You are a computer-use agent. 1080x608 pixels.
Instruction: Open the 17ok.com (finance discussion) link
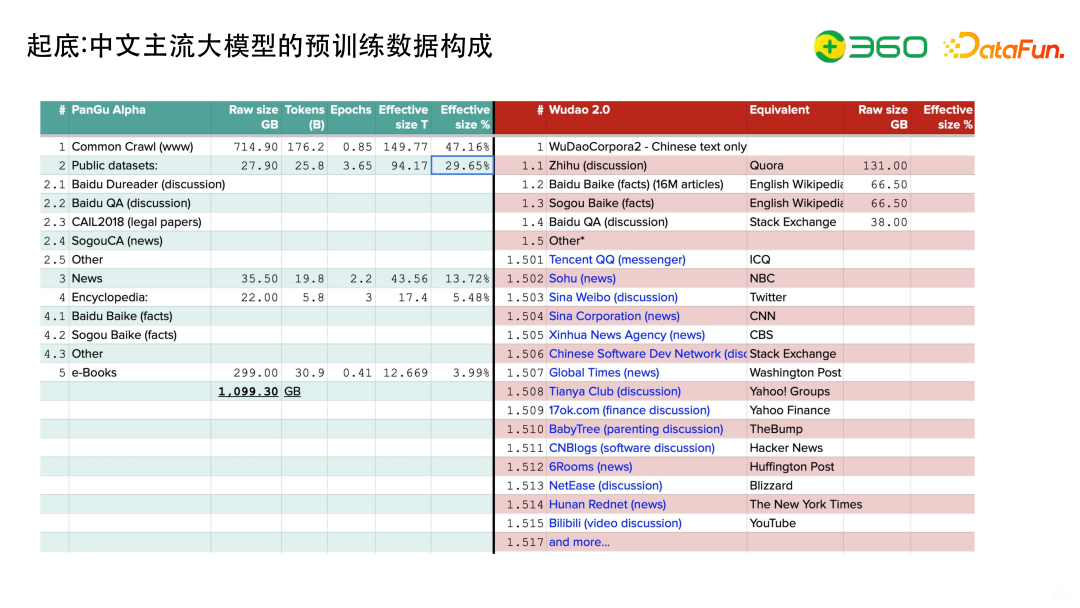[x=629, y=410]
